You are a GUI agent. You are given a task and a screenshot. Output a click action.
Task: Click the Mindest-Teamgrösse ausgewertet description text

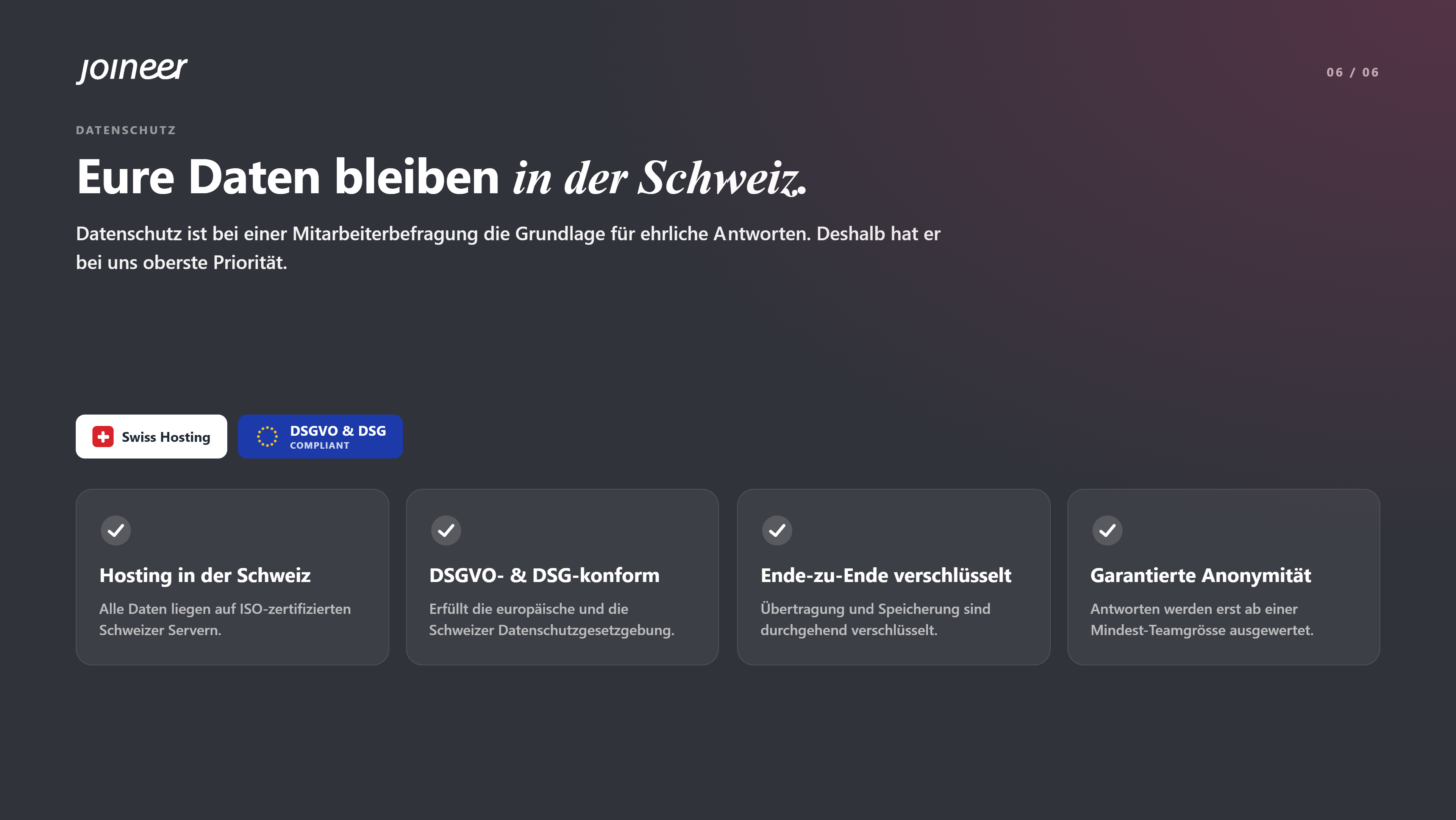coord(1201,619)
